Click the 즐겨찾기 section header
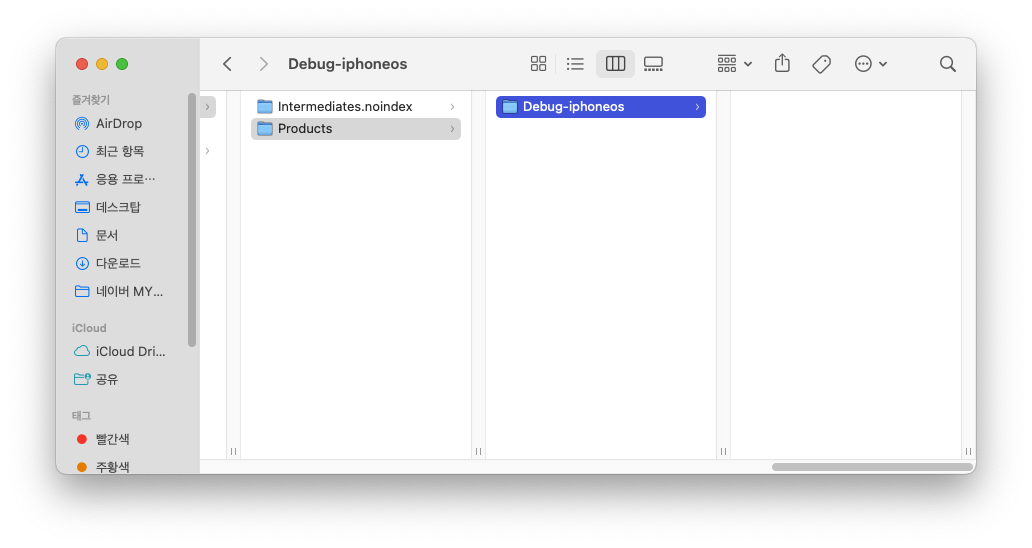 coord(91,99)
